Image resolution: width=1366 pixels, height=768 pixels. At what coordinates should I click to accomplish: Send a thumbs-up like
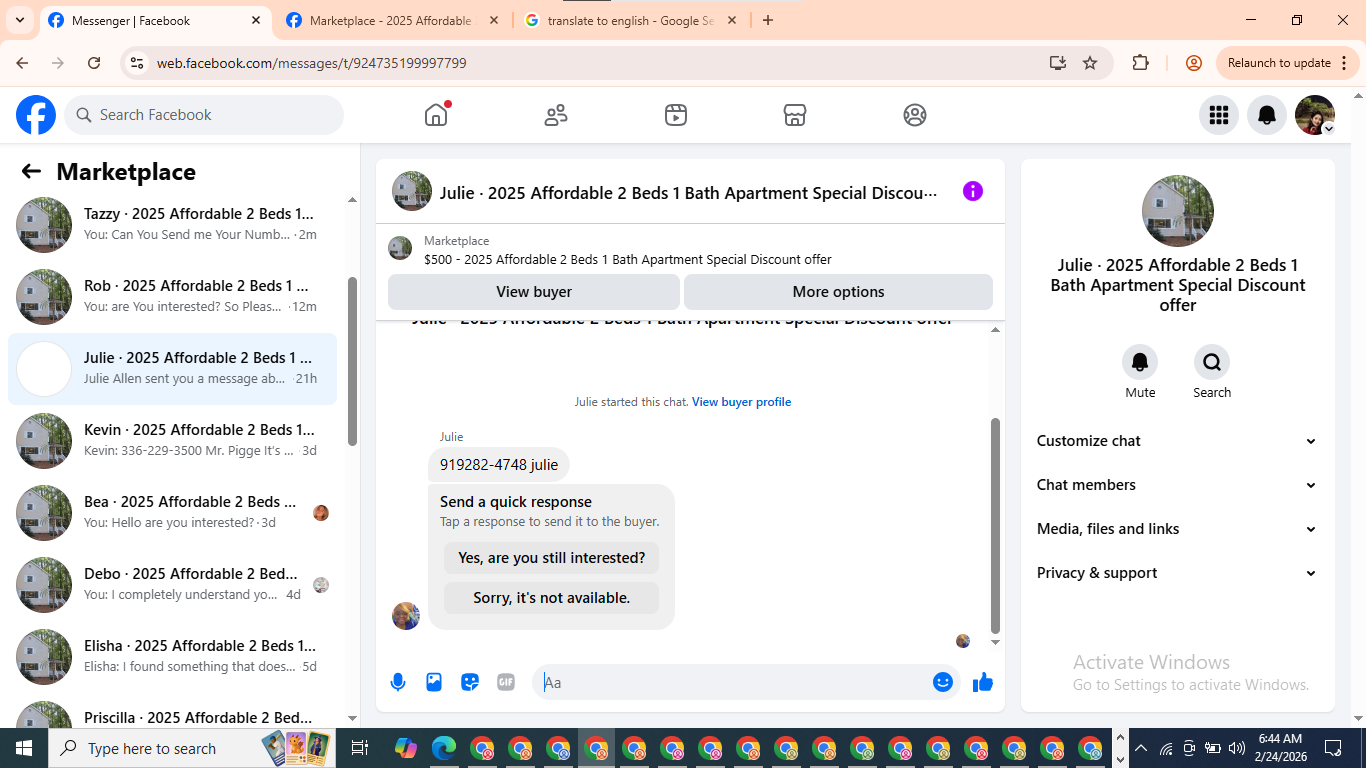[x=983, y=682]
